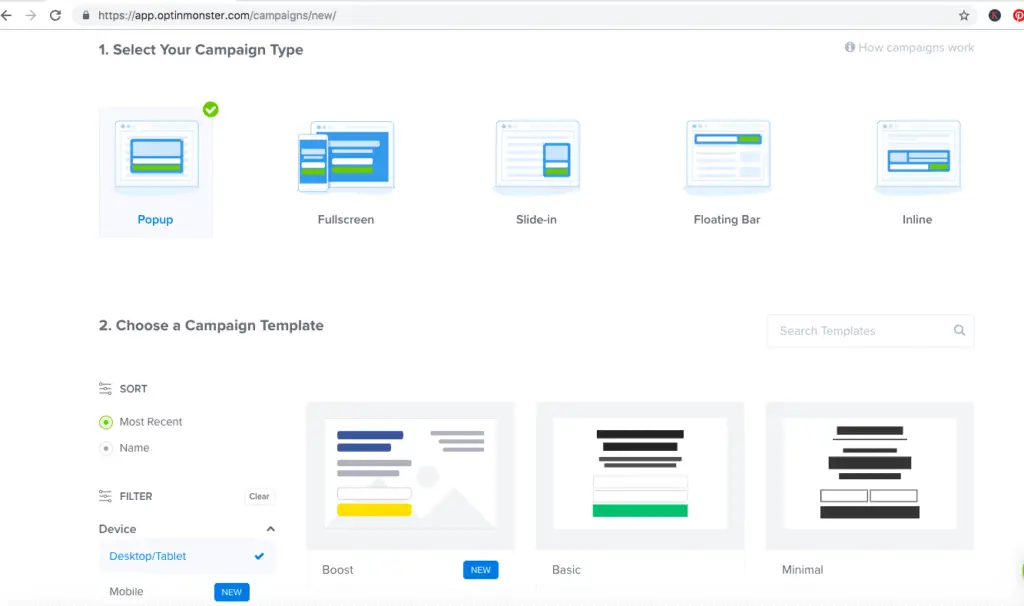Select the Fullscreen campaign type icon
Image resolution: width=1024 pixels, height=606 pixels.
(x=346, y=156)
